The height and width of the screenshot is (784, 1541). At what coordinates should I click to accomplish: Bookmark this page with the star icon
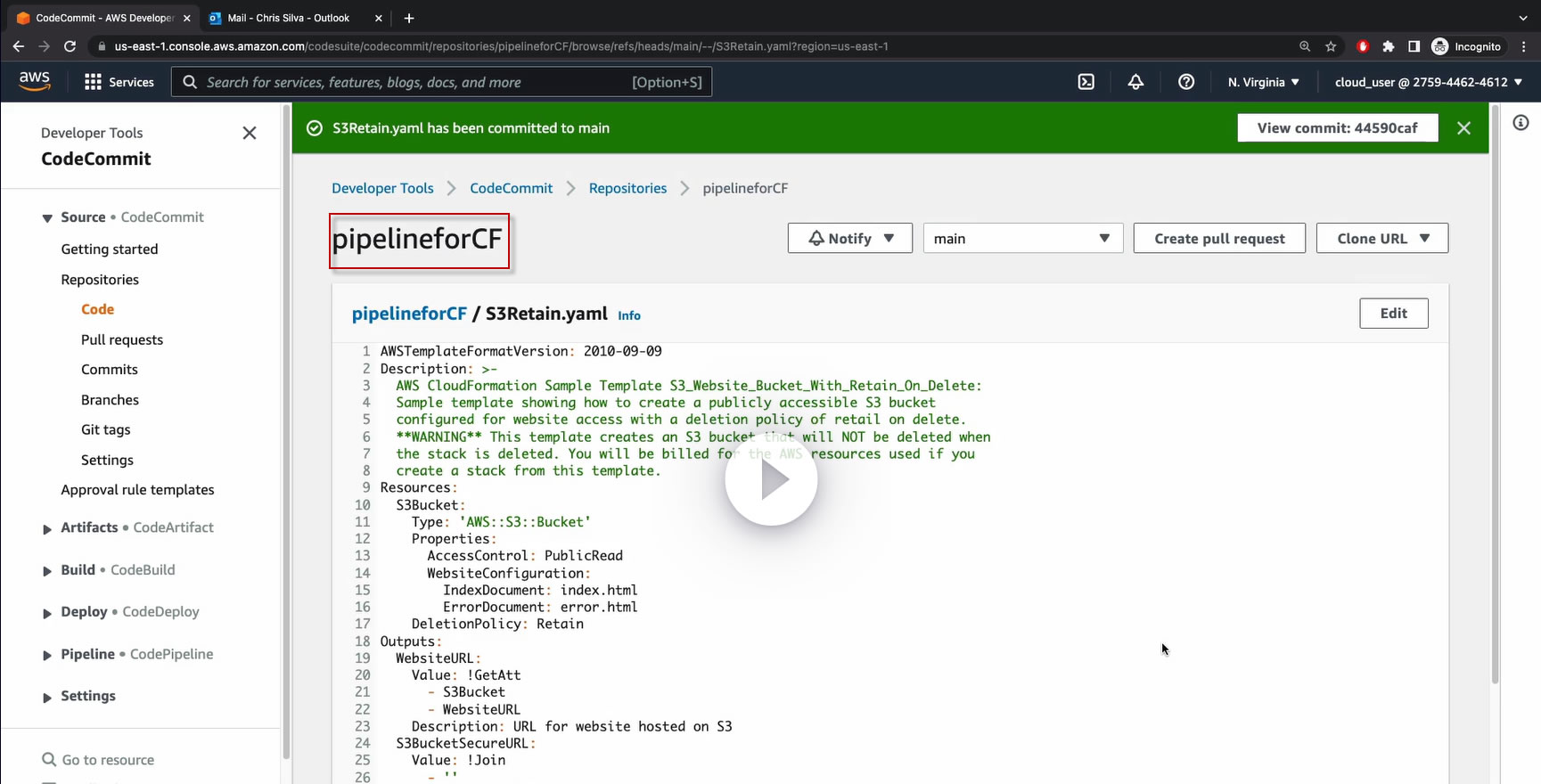pyautogui.click(x=1331, y=46)
